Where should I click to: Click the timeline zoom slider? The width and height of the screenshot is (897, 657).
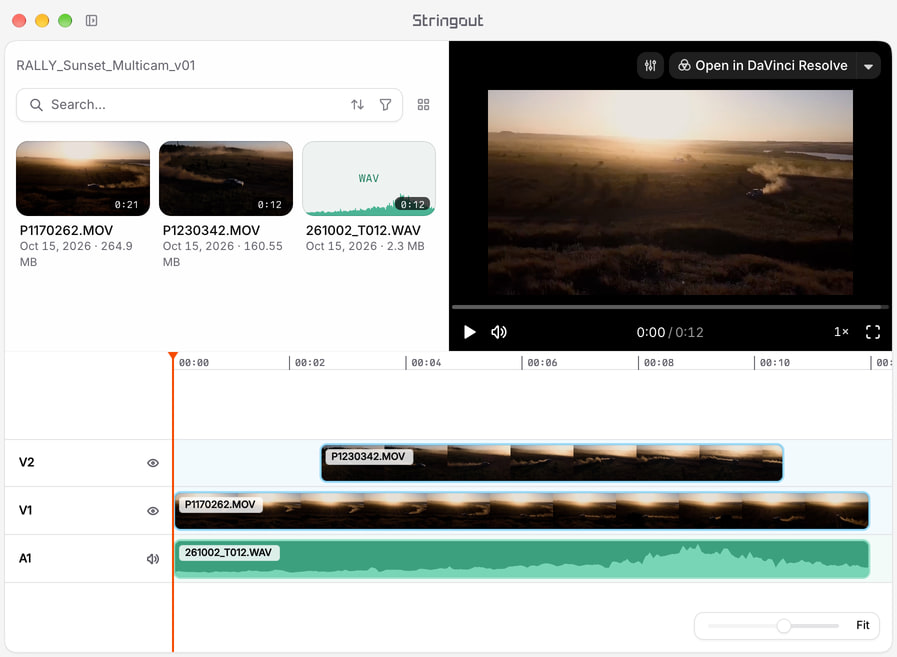pyautogui.click(x=773, y=626)
